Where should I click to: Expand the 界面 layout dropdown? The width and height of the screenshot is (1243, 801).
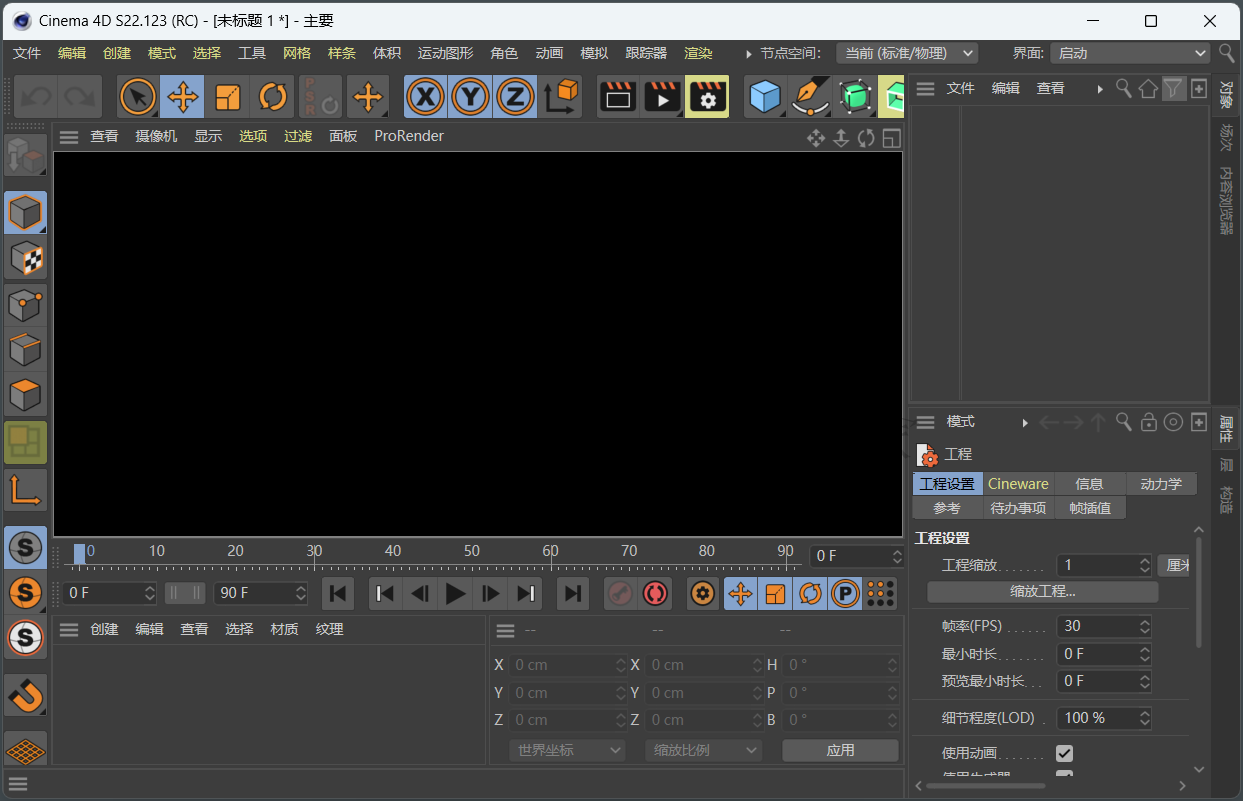(x=1131, y=53)
